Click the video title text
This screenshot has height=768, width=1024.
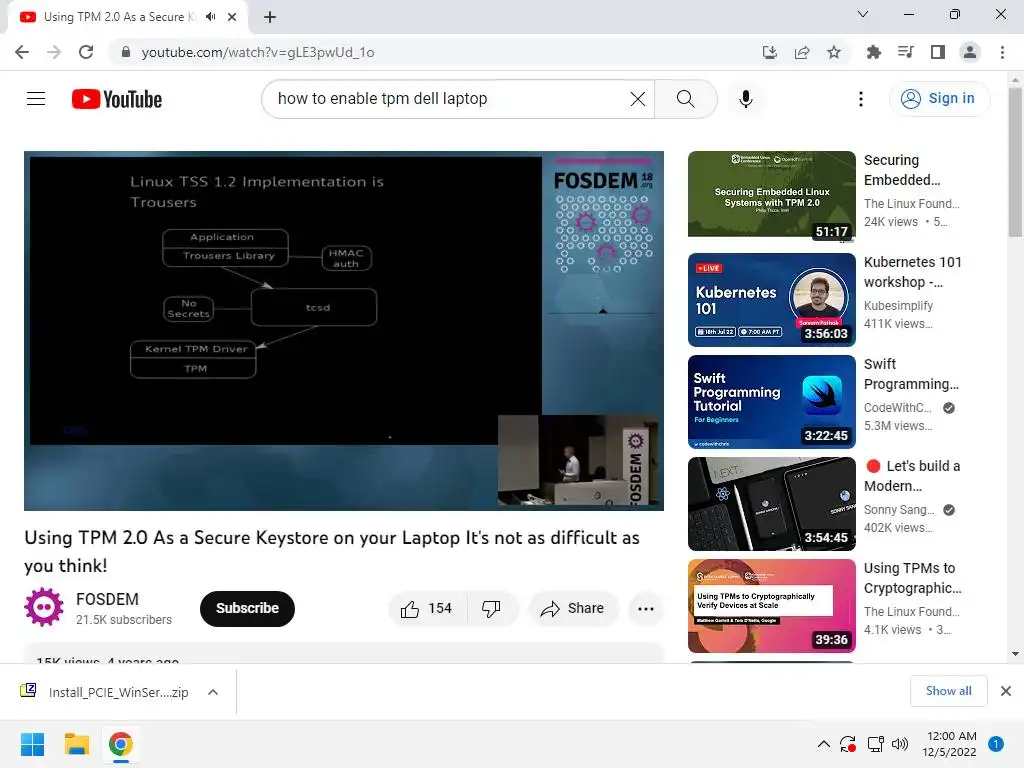pyautogui.click(x=332, y=551)
